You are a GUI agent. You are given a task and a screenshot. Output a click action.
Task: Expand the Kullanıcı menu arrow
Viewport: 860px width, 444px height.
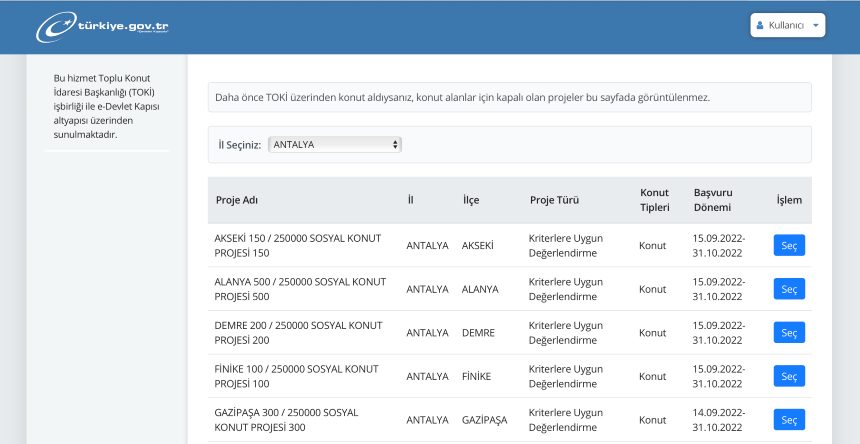pyautogui.click(x=816, y=25)
